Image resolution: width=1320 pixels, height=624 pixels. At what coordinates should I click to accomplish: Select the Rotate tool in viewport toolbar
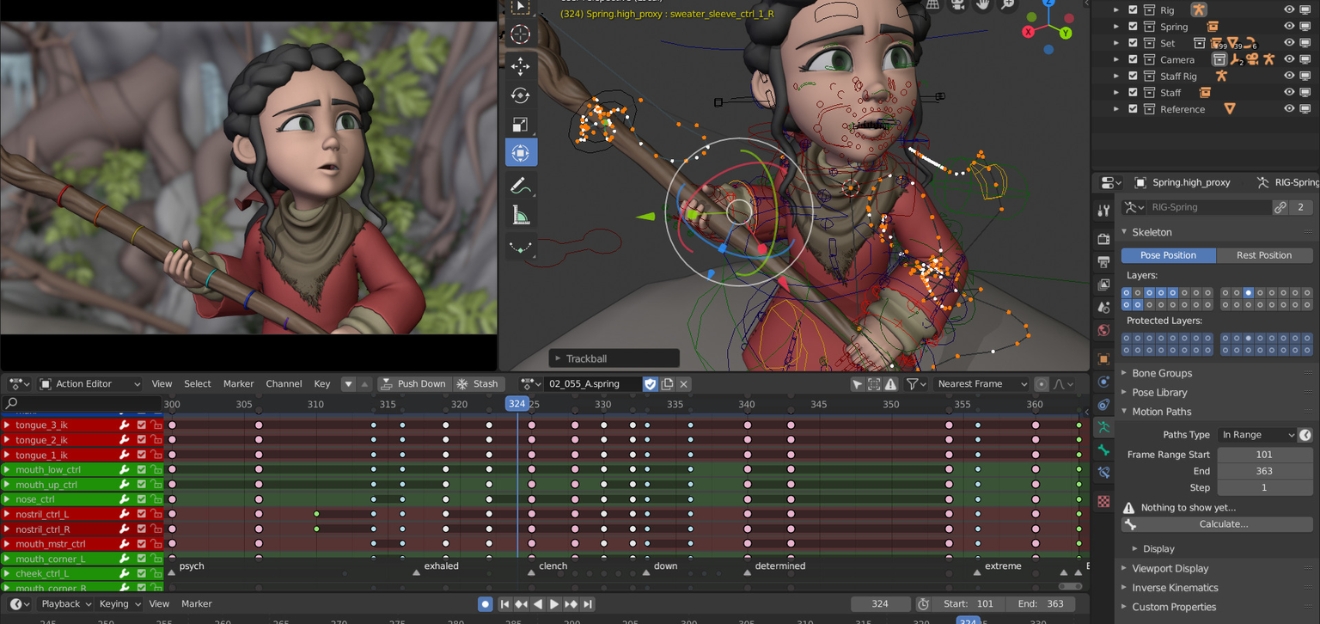(x=521, y=95)
